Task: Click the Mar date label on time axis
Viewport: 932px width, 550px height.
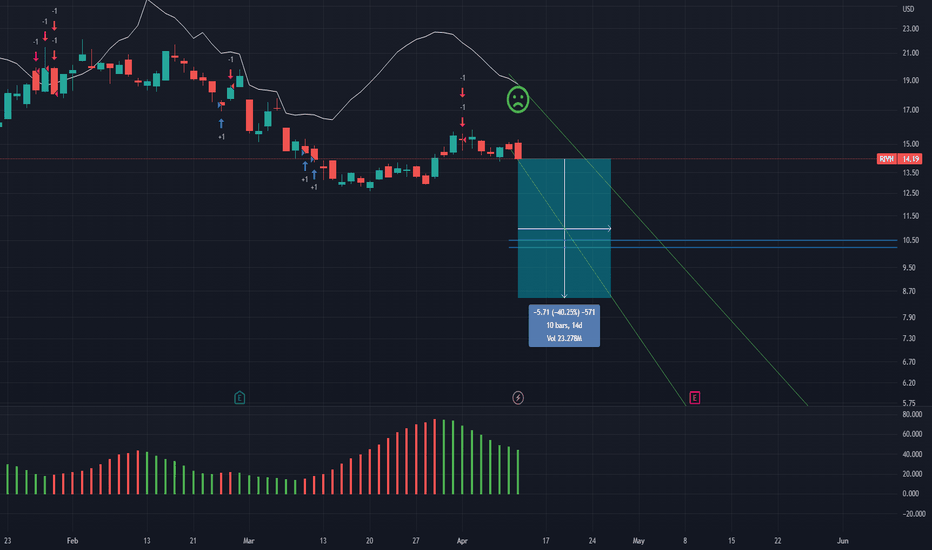Action: [248, 540]
